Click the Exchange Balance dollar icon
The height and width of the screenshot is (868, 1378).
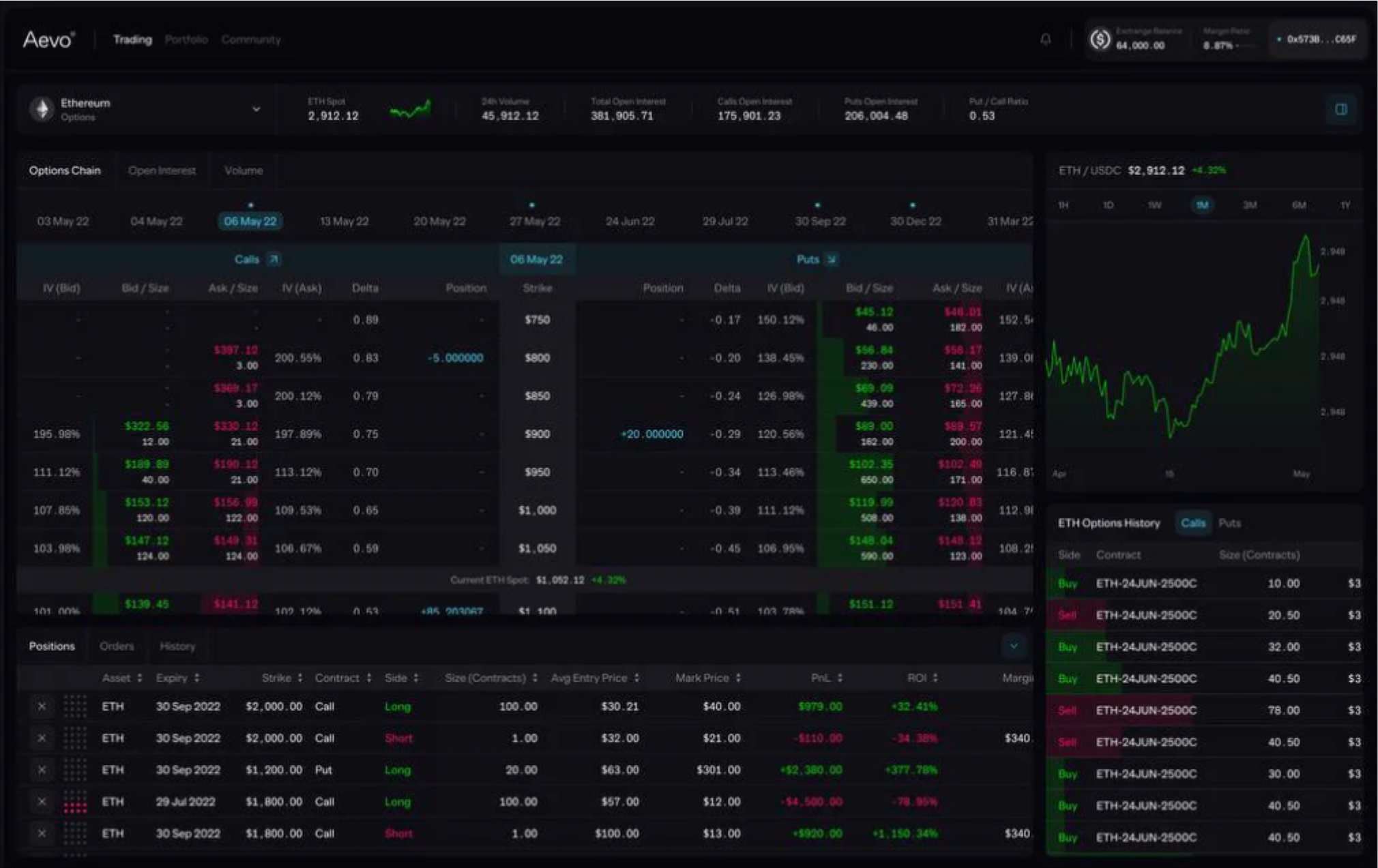[x=1100, y=39]
